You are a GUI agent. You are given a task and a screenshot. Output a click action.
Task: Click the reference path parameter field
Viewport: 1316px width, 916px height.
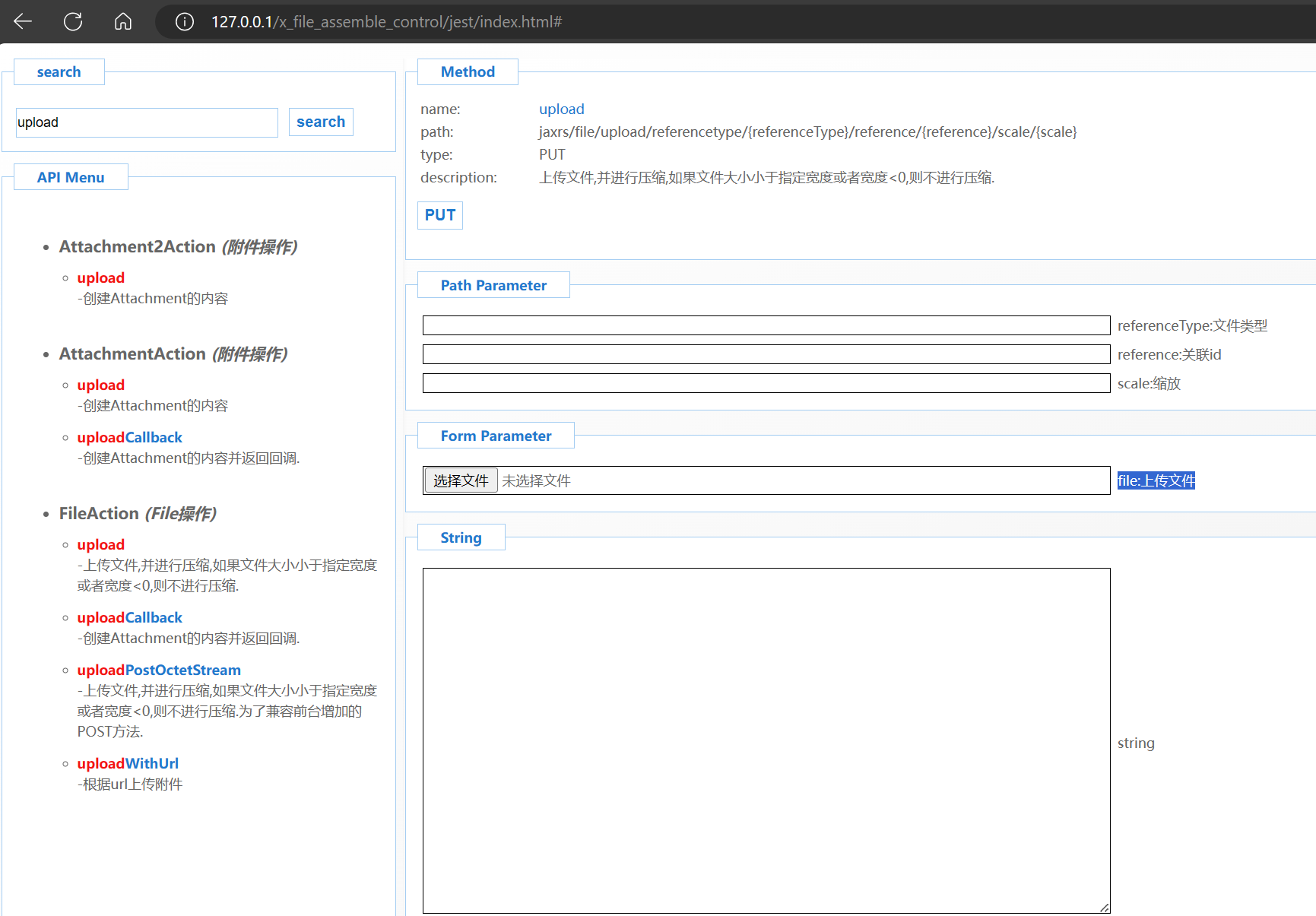(x=766, y=354)
